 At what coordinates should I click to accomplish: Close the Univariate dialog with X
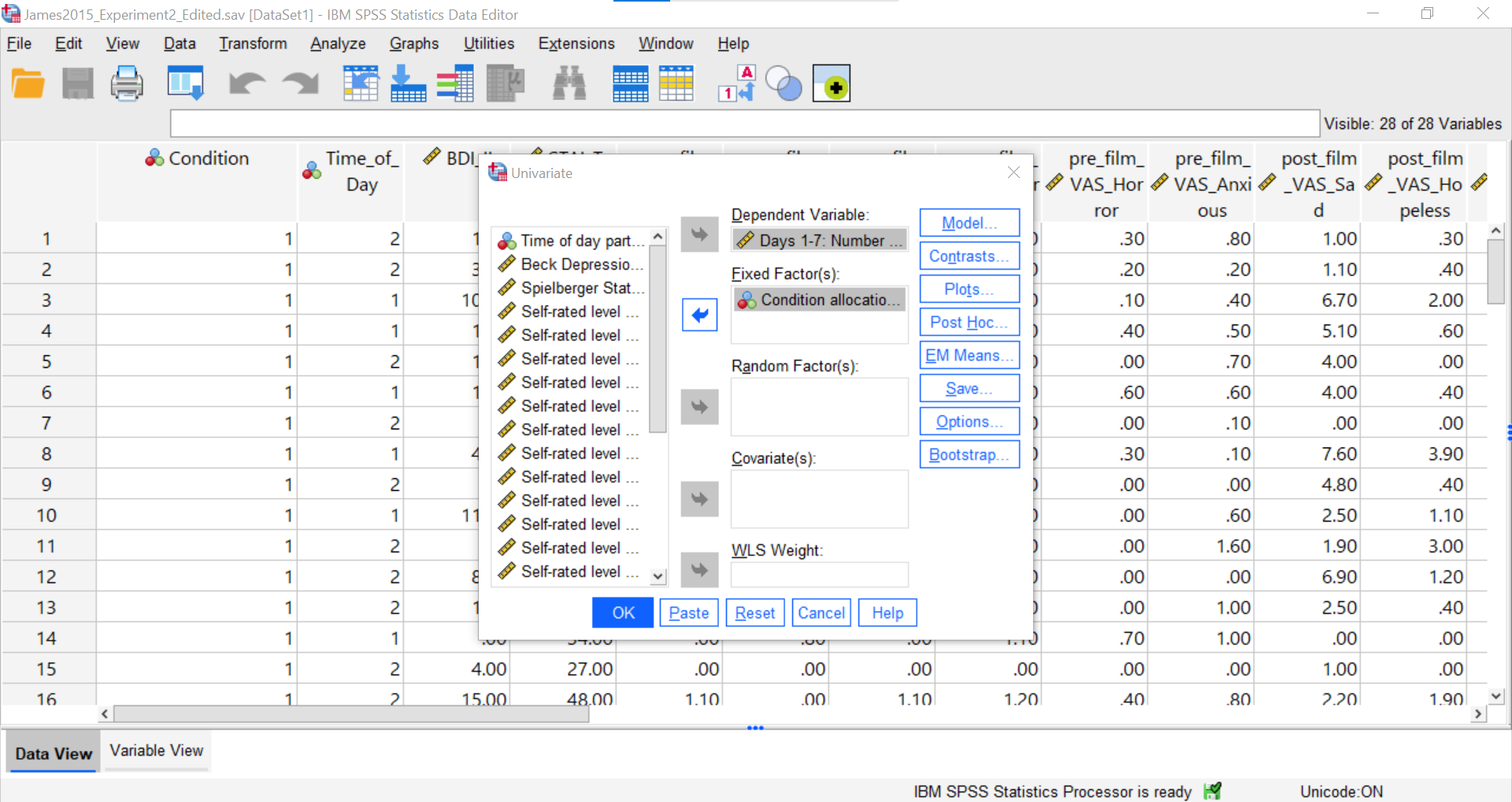pyautogui.click(x=1014, y=173)
